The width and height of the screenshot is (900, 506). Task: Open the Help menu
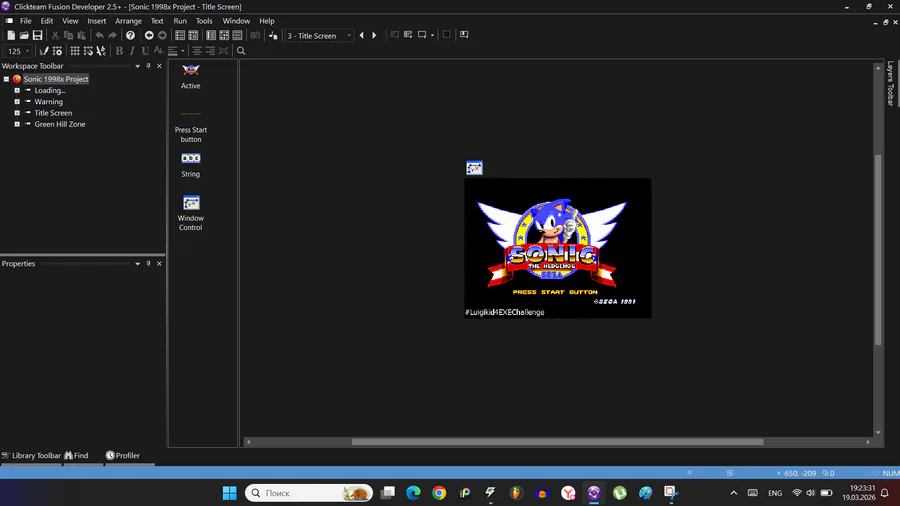point(267,21)
